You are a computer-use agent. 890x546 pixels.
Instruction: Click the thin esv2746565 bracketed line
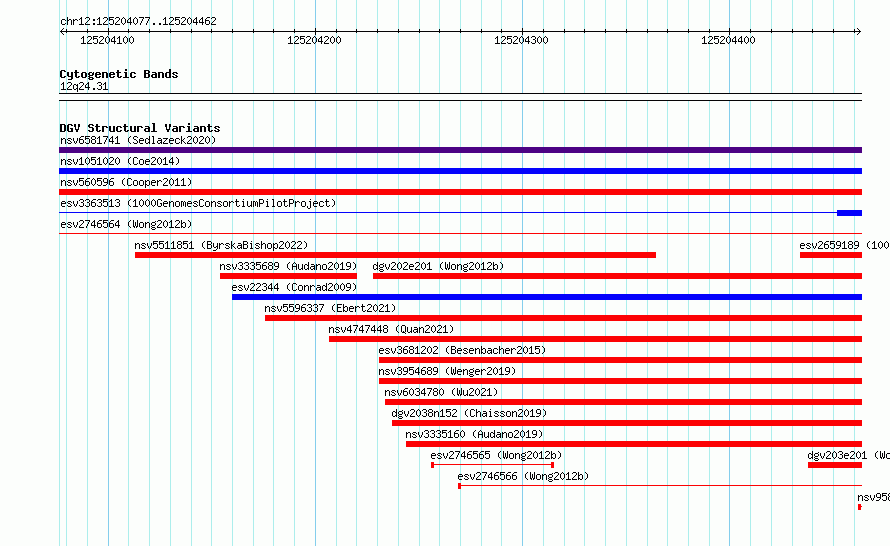click(493, 465)
